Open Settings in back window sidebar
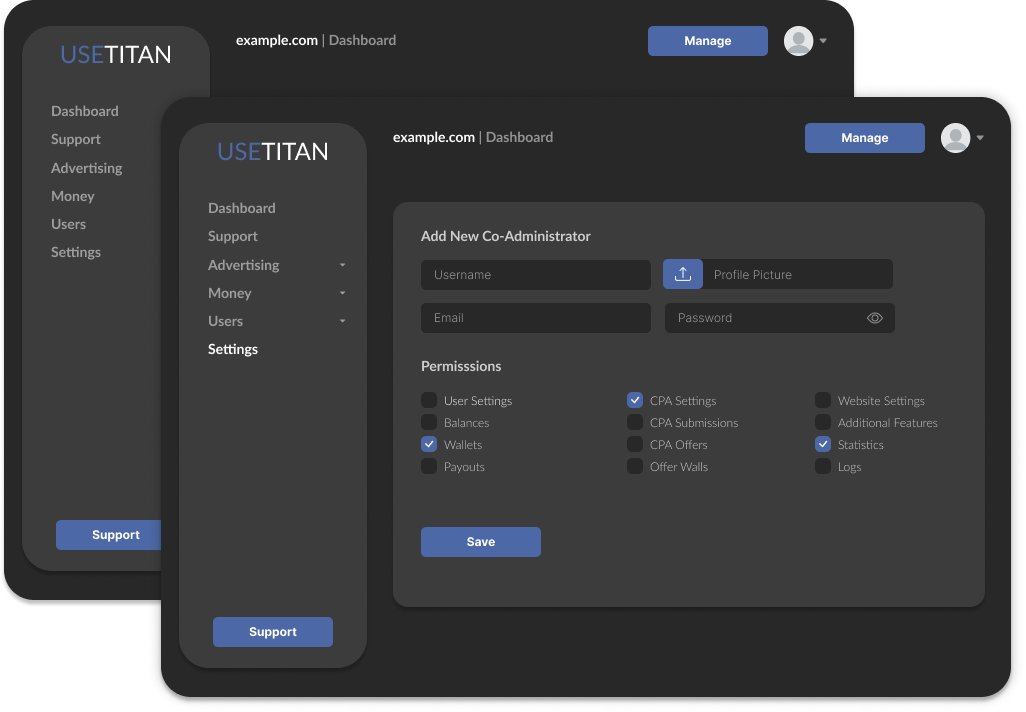 [76, 253]
